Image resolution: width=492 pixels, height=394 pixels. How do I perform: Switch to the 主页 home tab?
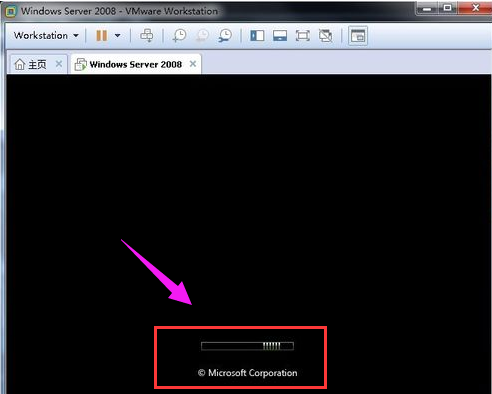click(x=38, y=64)
